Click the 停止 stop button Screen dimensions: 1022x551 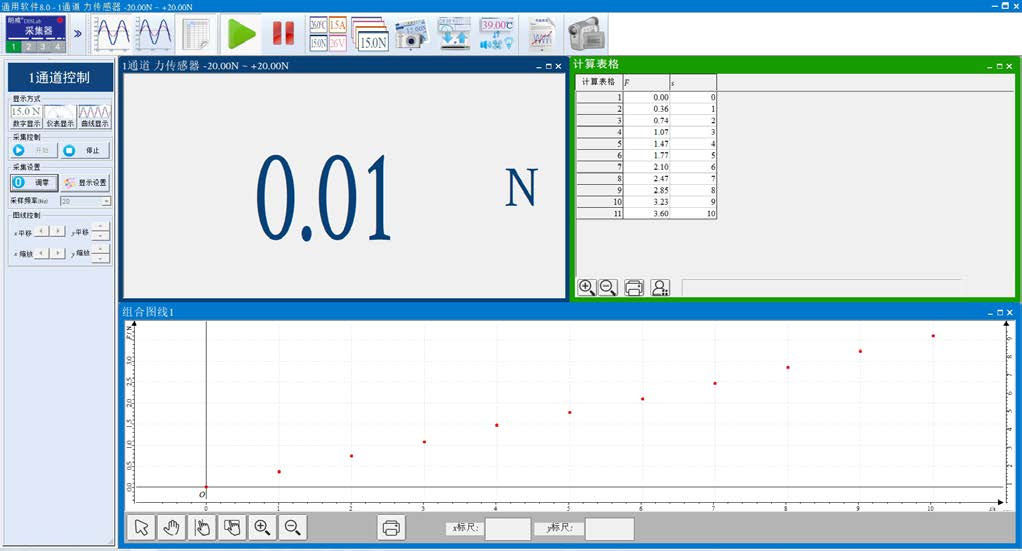click(84, 151)
